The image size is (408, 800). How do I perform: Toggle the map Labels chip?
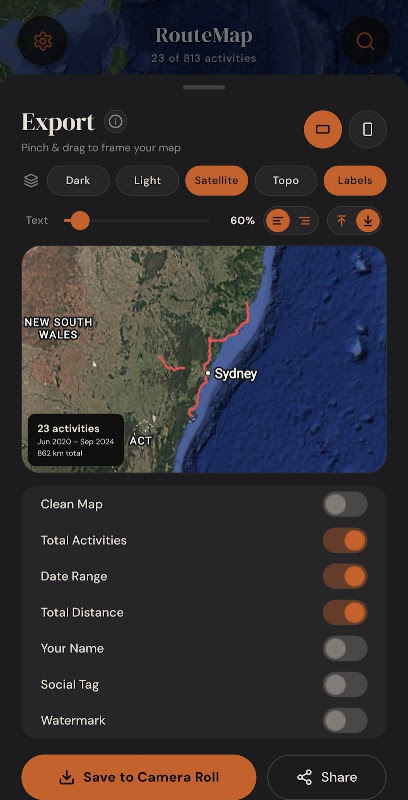355,181
